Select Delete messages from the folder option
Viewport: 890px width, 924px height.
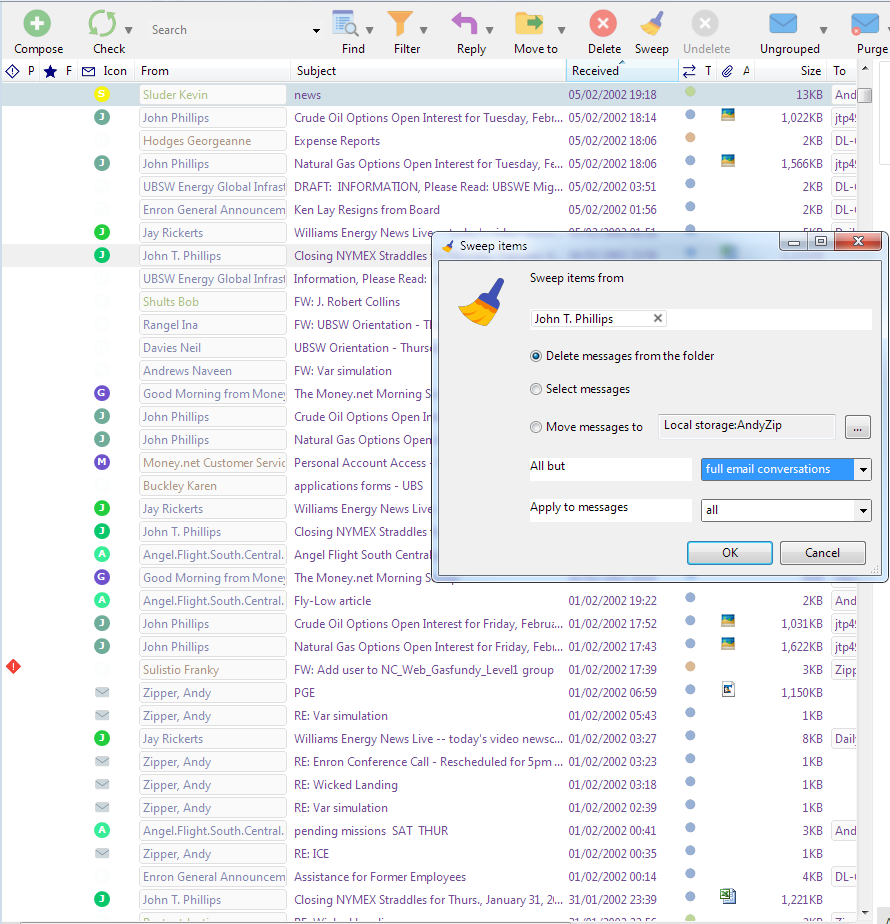537,356
